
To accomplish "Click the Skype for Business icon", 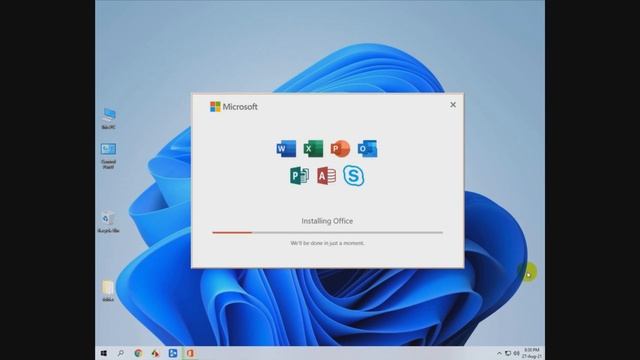I will 353,176.
